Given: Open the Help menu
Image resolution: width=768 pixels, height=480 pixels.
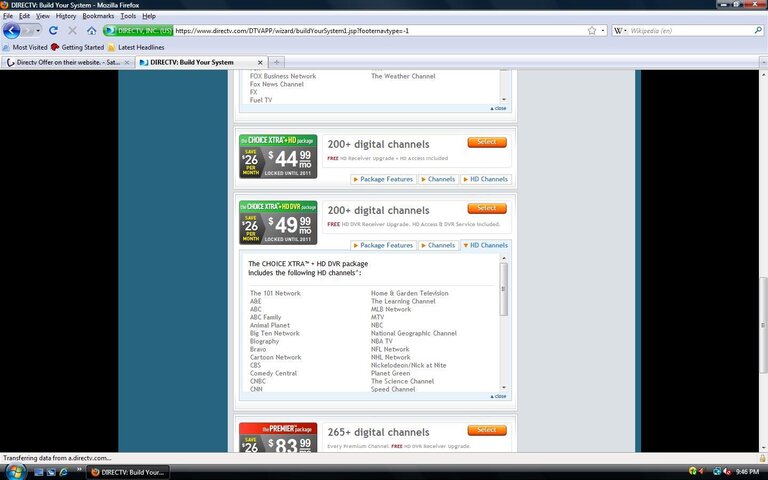Looking at the screenshot, I should (149, 16).
